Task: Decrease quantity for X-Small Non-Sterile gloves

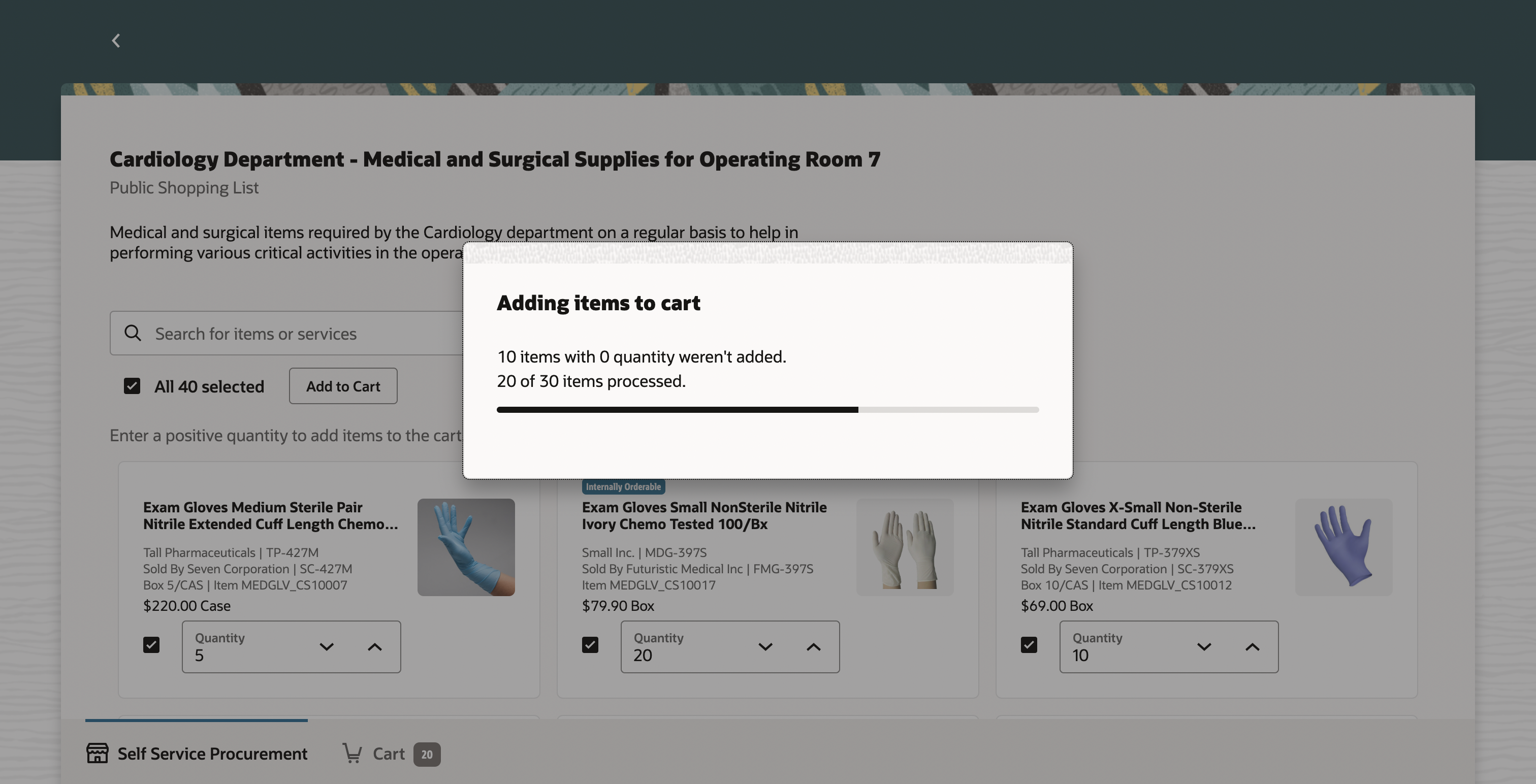Action: click(1204, 647)
